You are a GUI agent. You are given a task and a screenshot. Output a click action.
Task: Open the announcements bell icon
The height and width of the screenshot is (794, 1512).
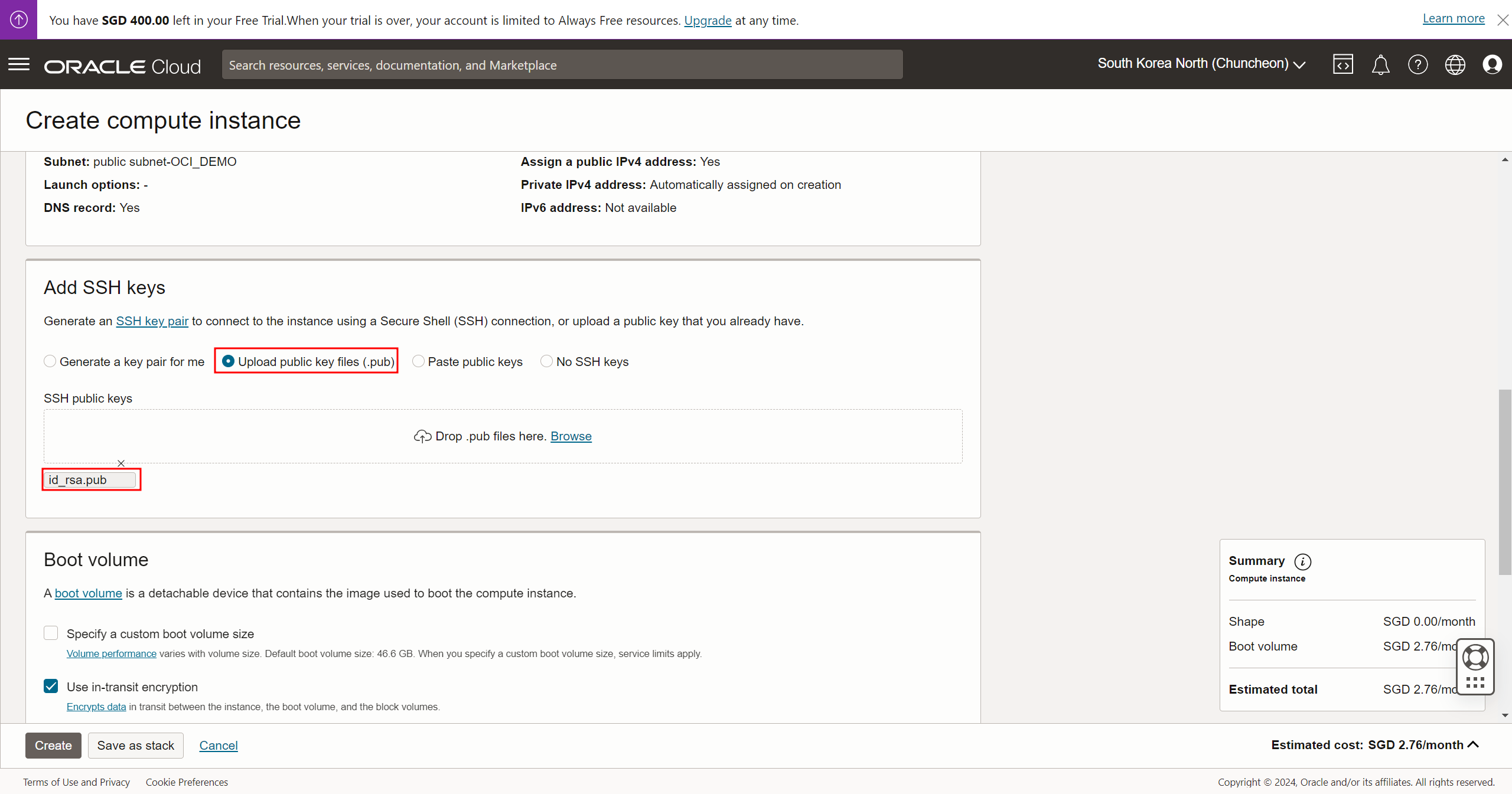pos(1380,64)
